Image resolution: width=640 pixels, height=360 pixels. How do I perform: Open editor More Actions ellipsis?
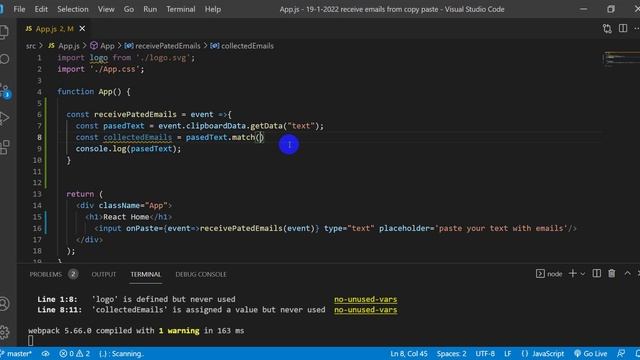pyautogui.click(x=636, y=28)
